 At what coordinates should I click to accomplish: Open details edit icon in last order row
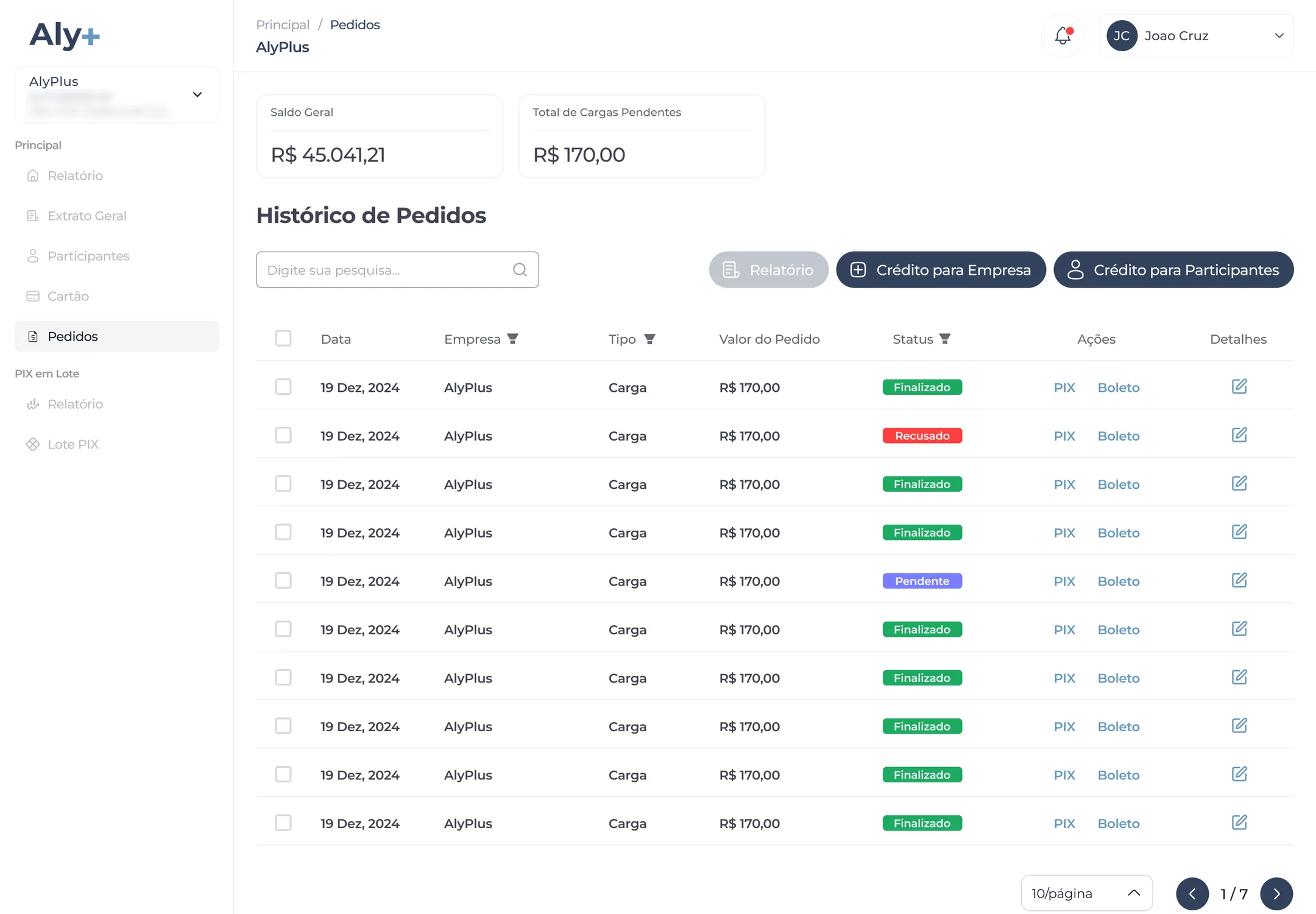[x=1239, y=823]
